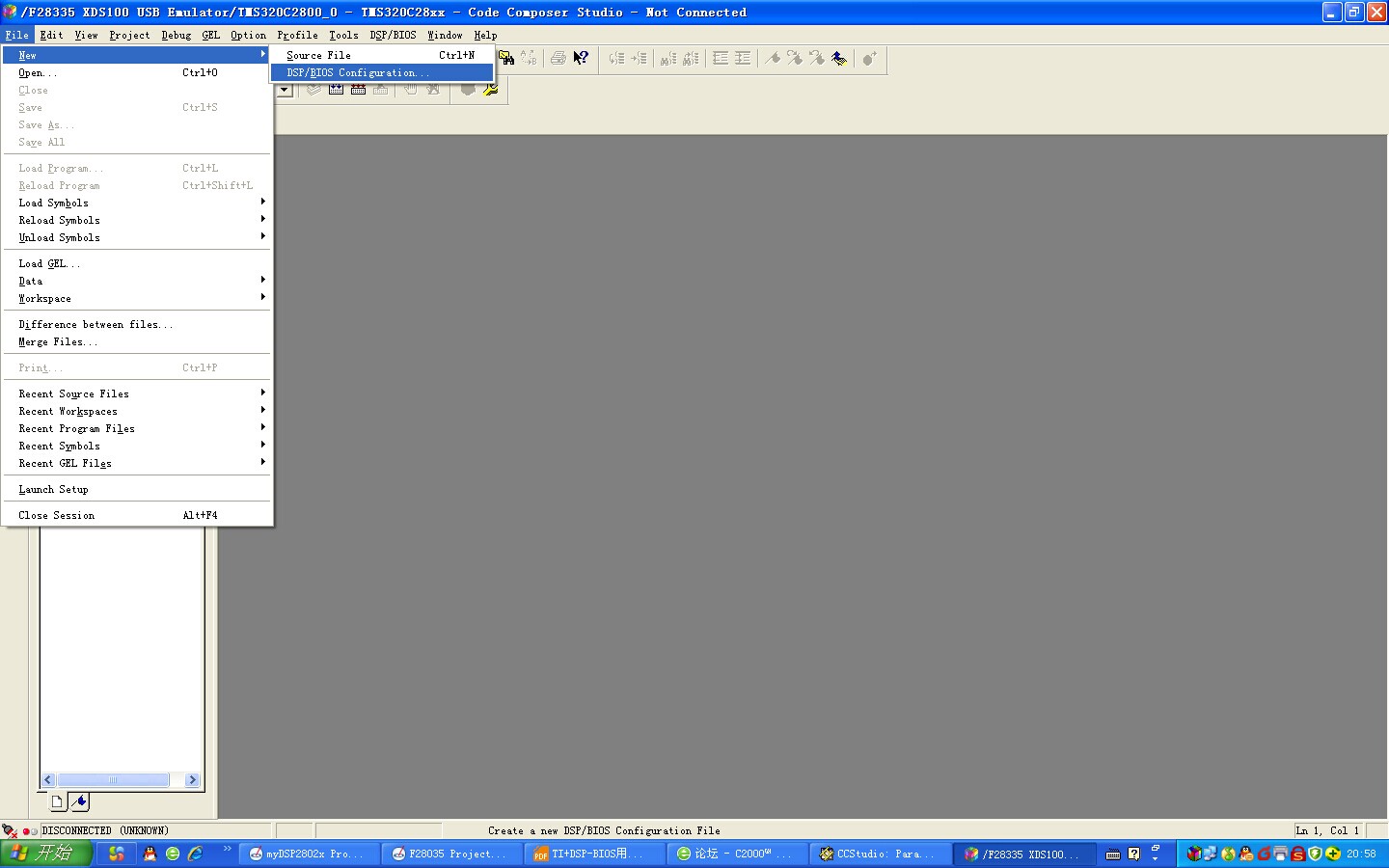This screenshot has height=868, width=1389.
Task: Choose Close Session menu entry
Action: coord(137,515)
